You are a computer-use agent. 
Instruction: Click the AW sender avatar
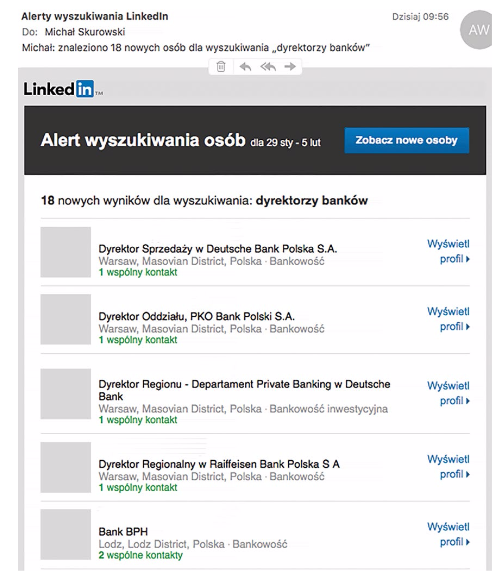(477, 30)
